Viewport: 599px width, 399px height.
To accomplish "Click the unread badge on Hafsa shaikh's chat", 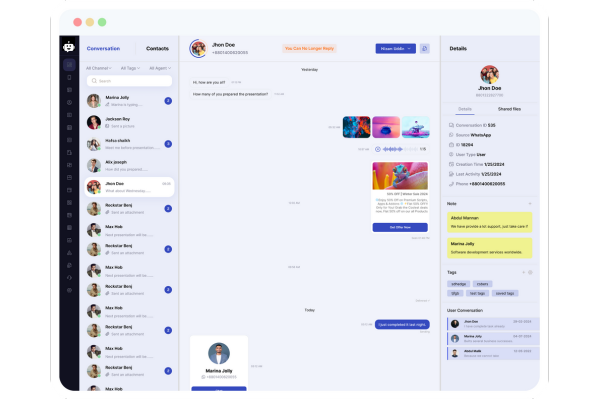I will coord(168,144).
